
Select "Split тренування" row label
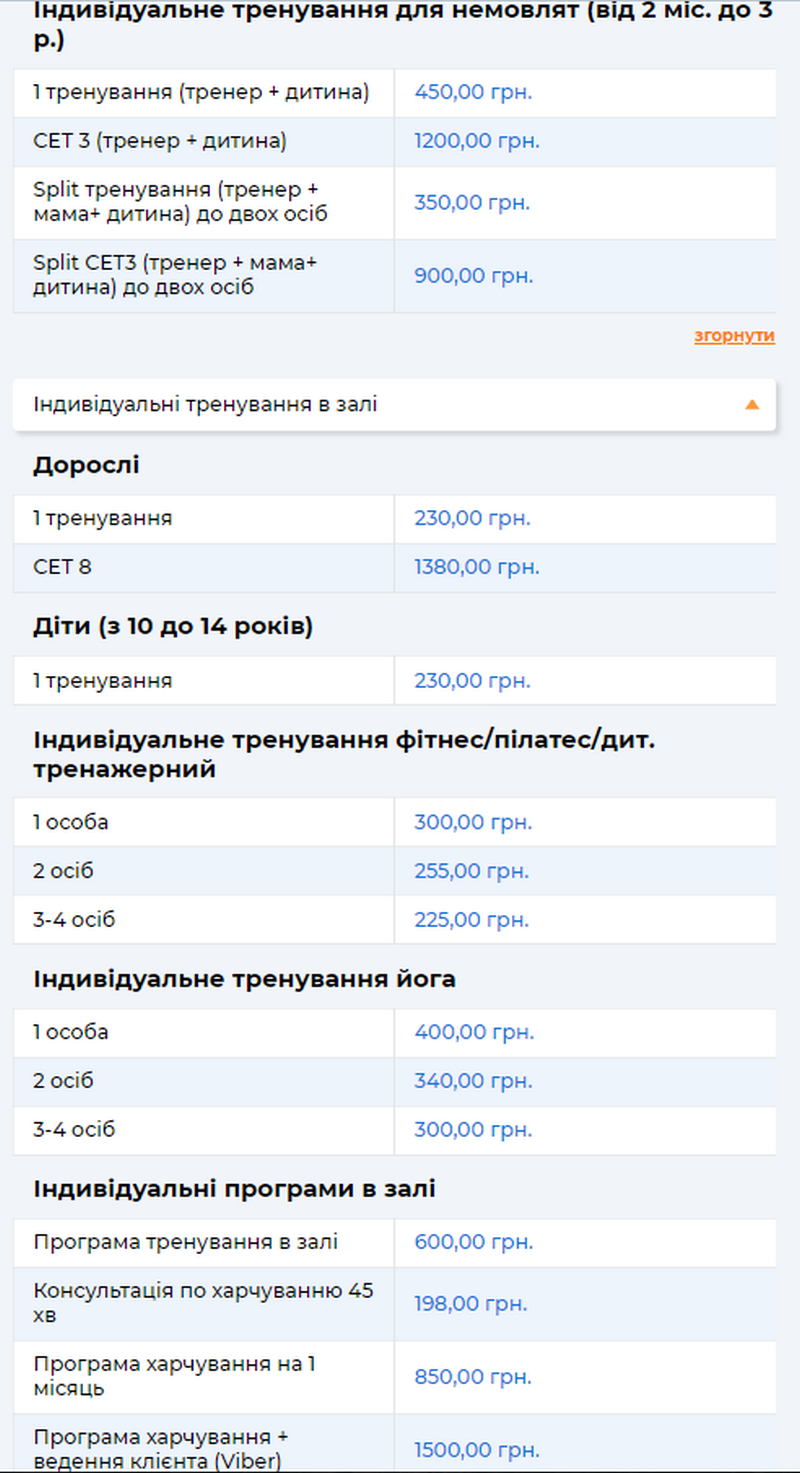pyautogui.click(x=180, y=202)
